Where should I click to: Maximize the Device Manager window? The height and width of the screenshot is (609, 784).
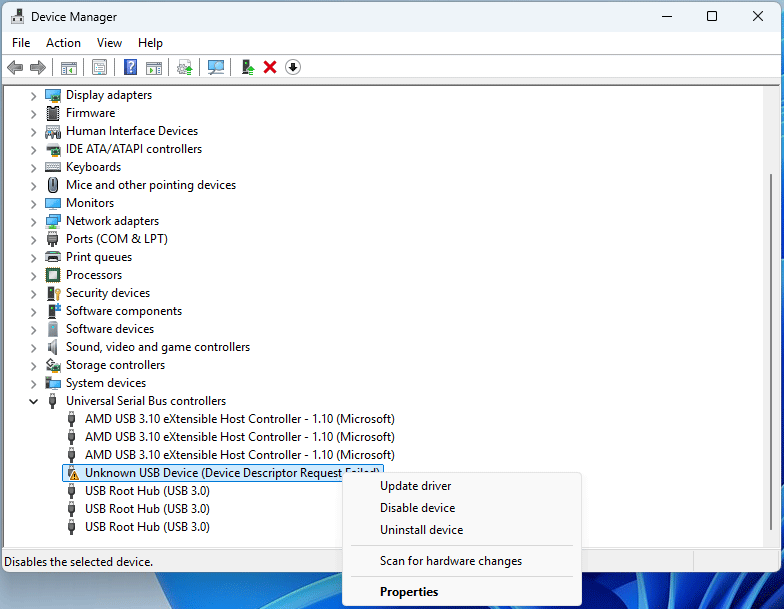[712, 16]
